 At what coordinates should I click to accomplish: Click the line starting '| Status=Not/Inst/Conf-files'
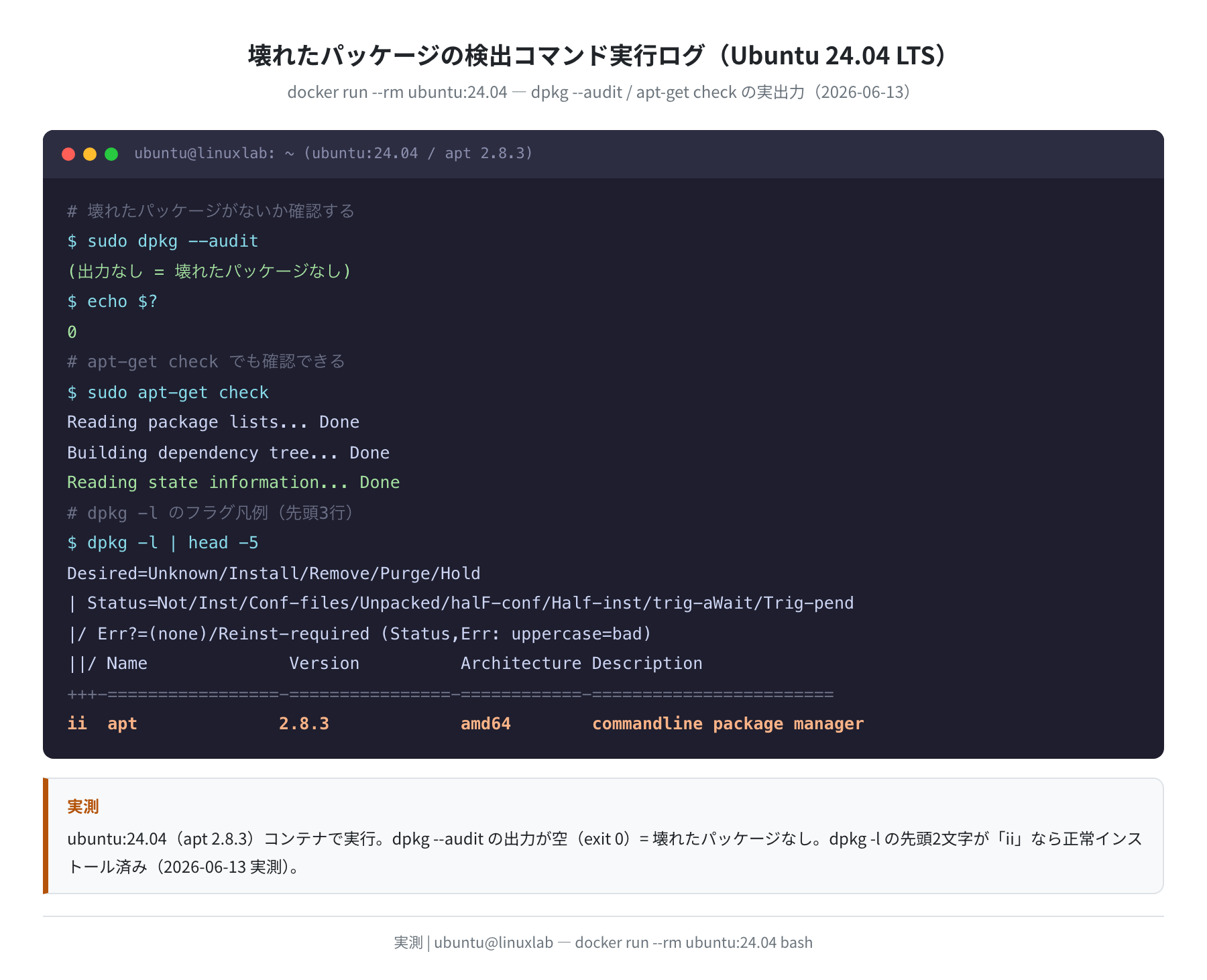[461, 603]
